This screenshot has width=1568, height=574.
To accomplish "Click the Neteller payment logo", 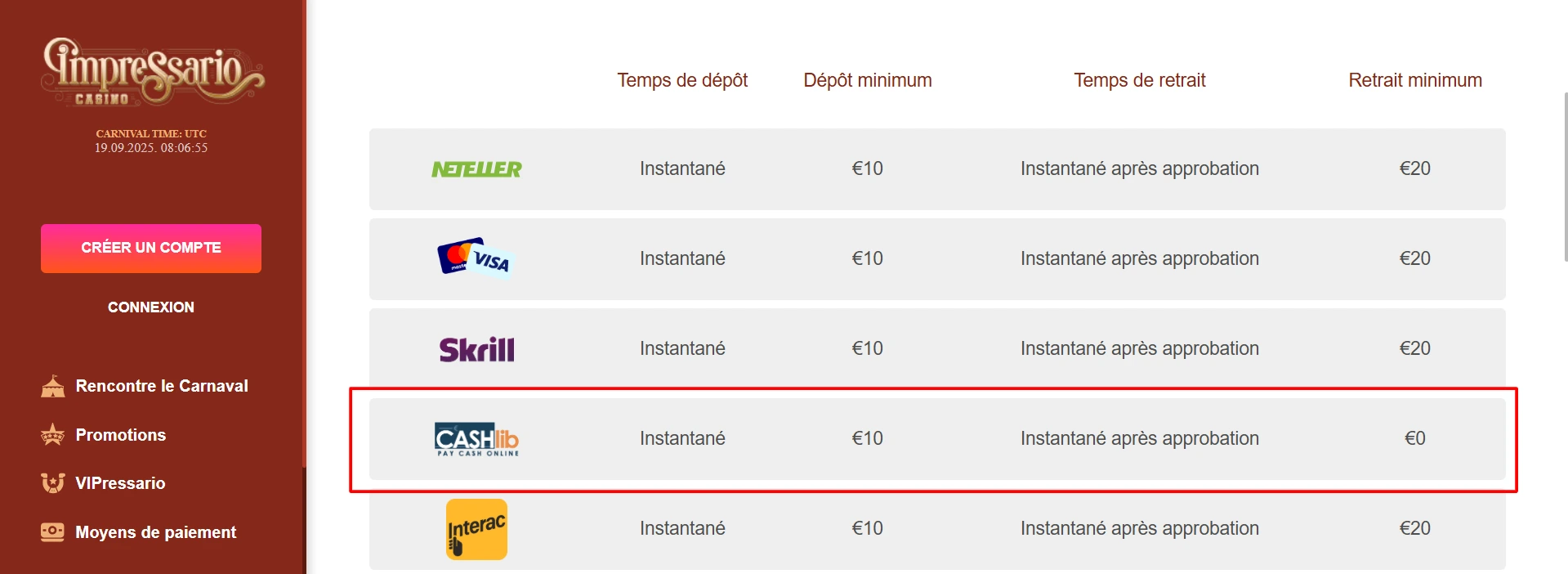I will tap(476, 169).
